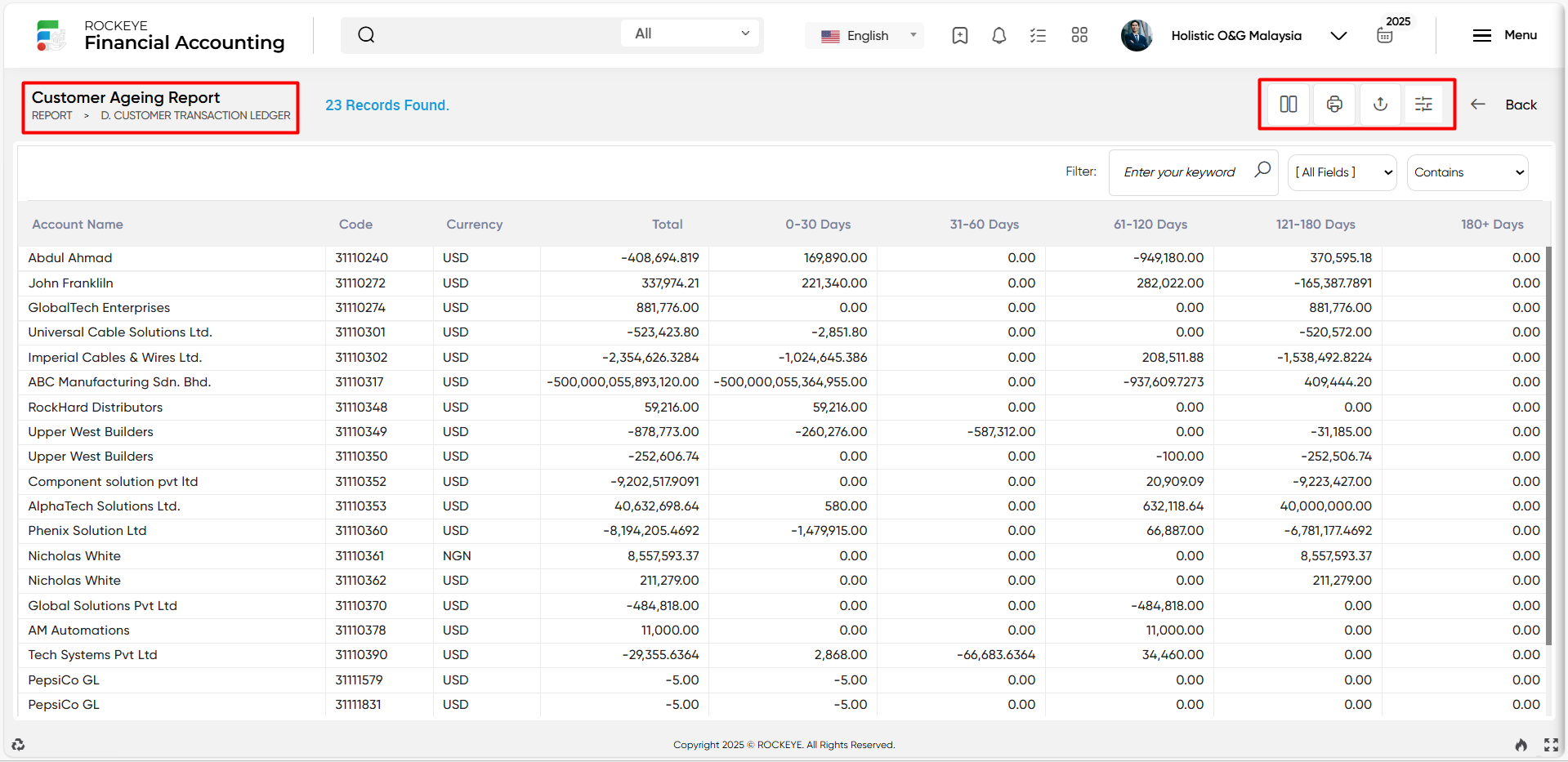Open the All search scope dropdown
The height and width of the screenshot is (762, 1568).
(690, 33)
